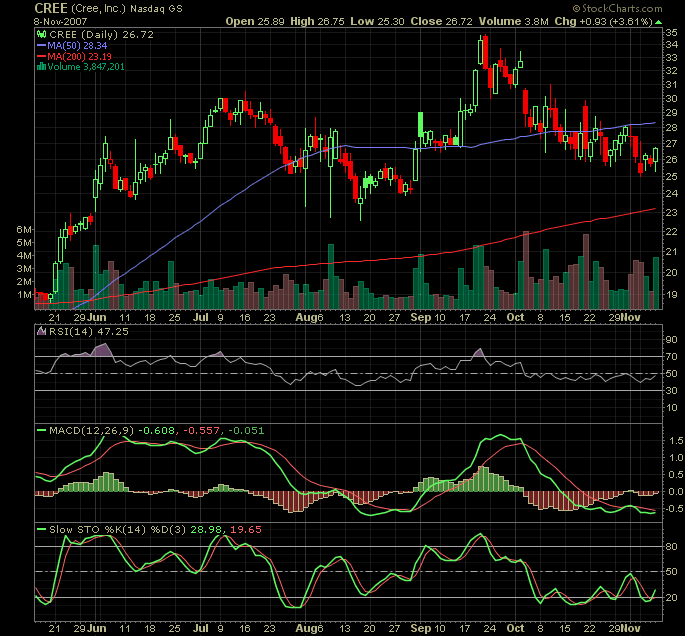Click the 80 label on the stochastic axis

click(x=671, y=546)
